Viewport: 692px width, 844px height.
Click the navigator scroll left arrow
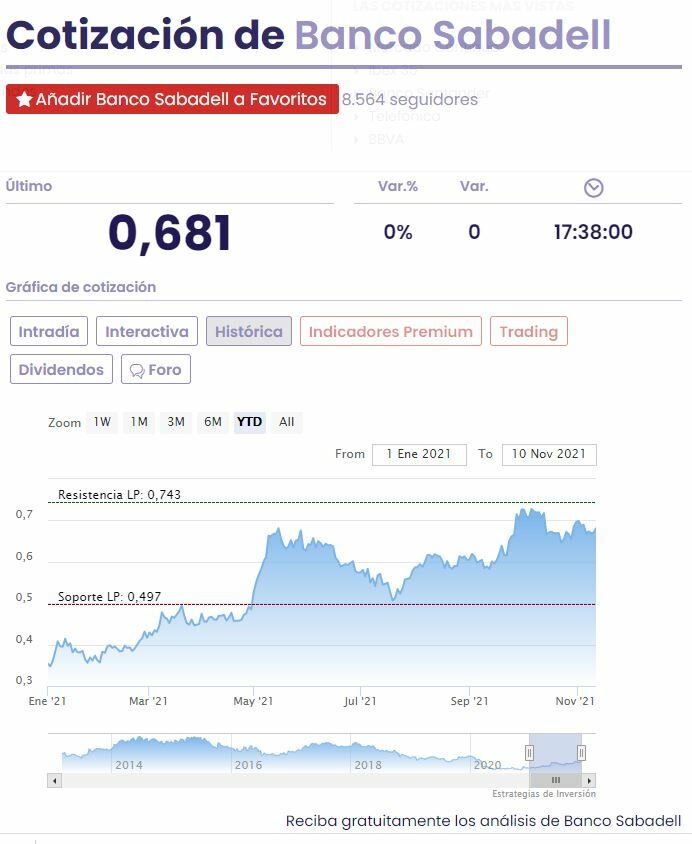[x=54, y=780]
